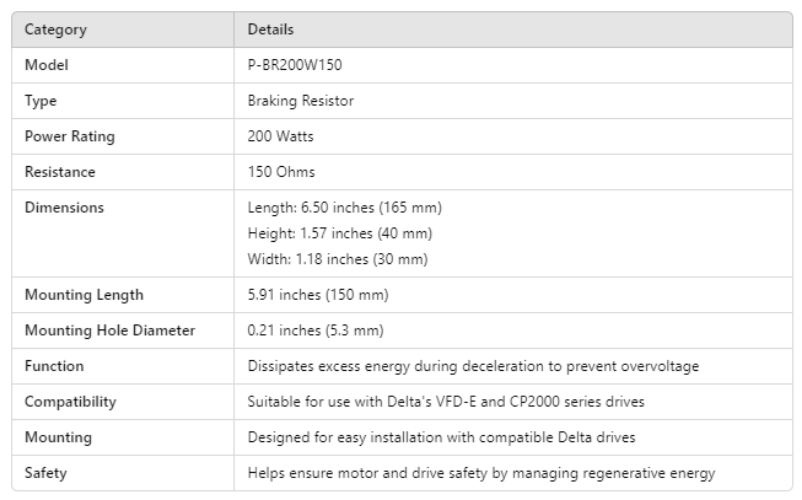Click the Safety description about regenerative energy
802x500 pixels.
(481, 473)
